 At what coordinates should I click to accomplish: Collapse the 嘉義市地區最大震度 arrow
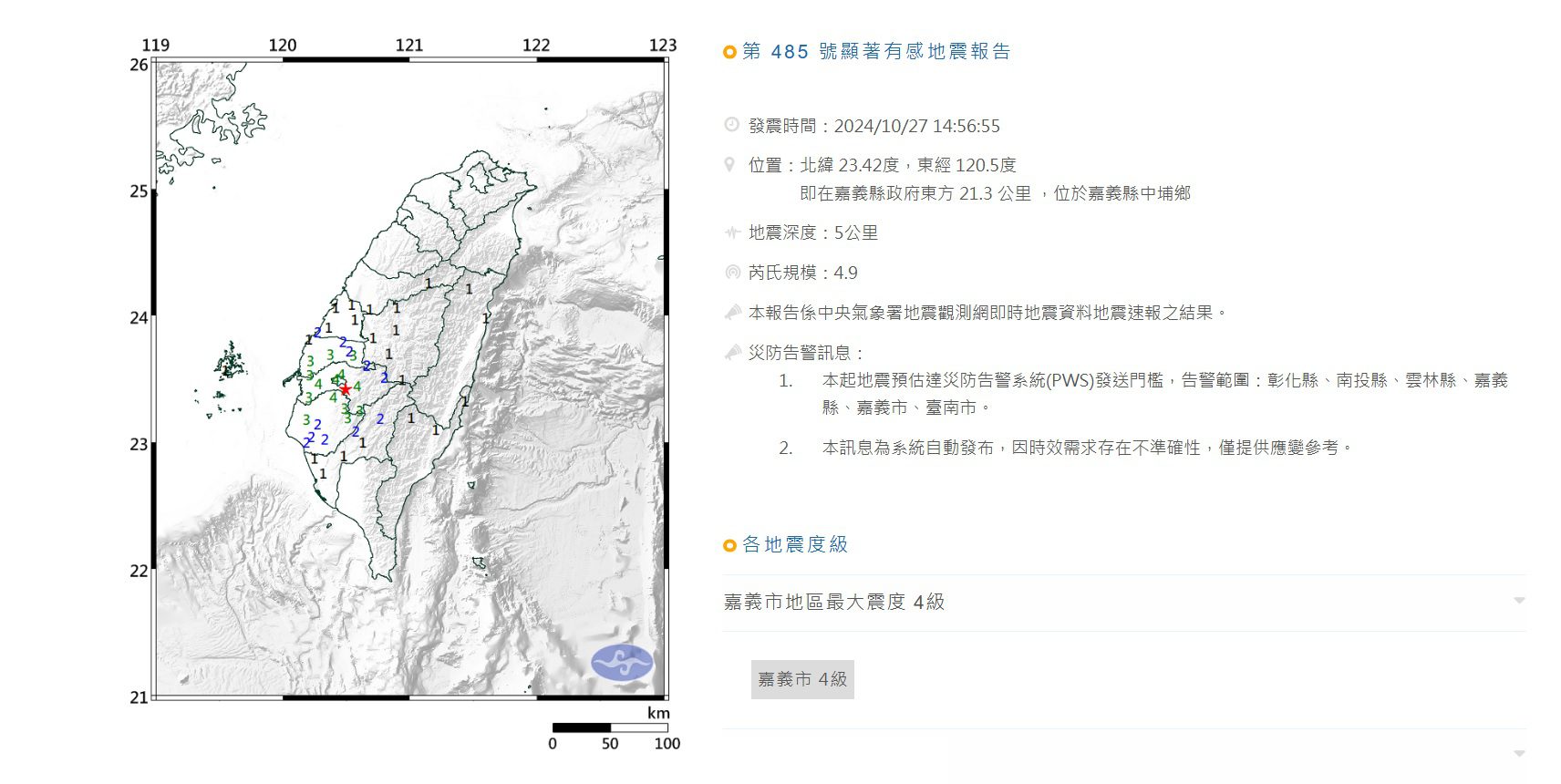coord(1519,601)
